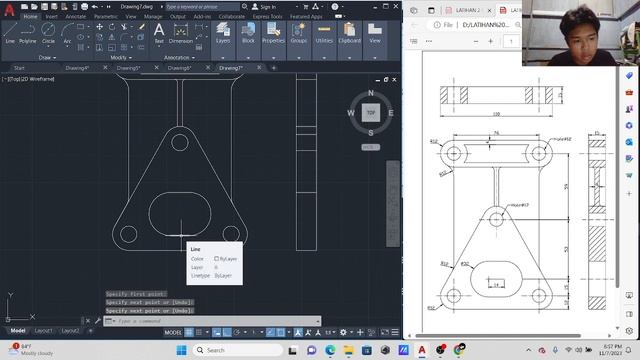Screen dimensions: 640x360
Task: Open the Layers panel dropdown
Action: [223, 58]
